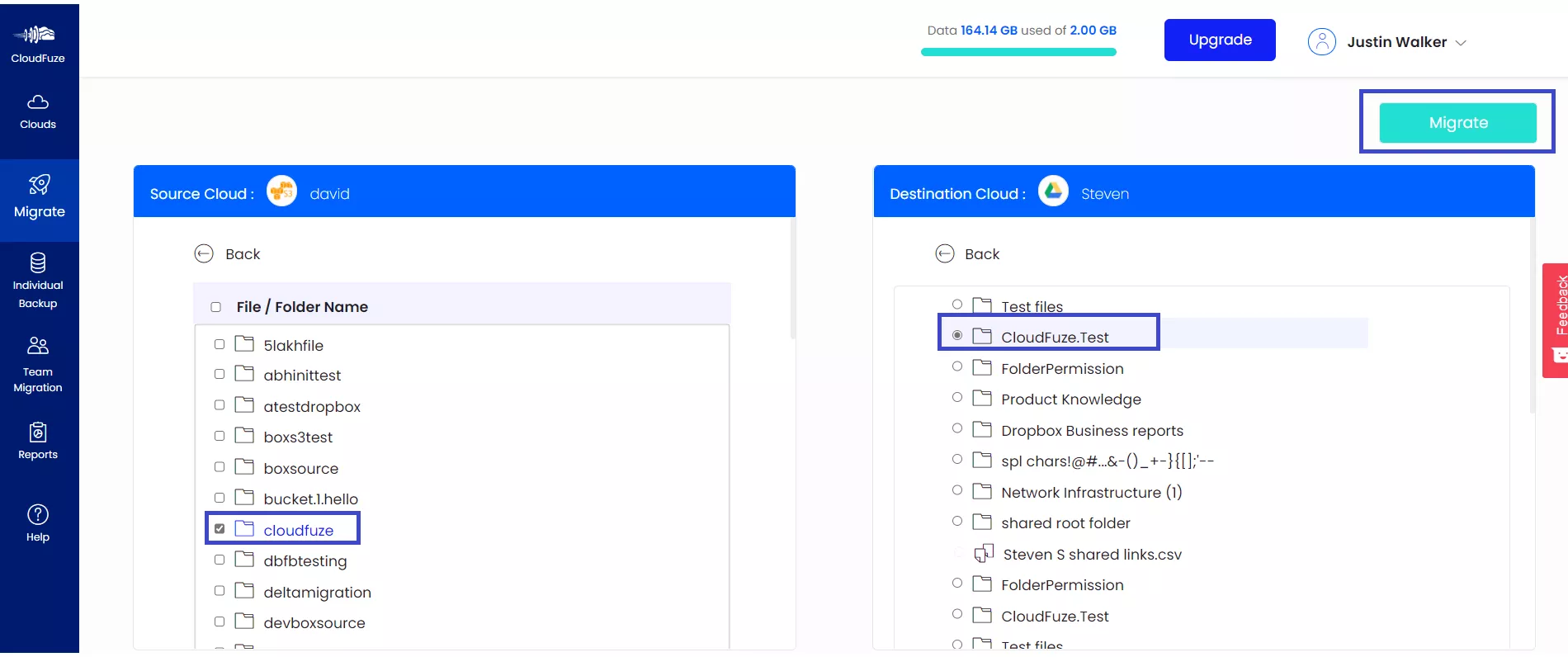1568x657 pixels.
Task: Select the Migrate rocket icon in sidebar
Action: [39, 184]
